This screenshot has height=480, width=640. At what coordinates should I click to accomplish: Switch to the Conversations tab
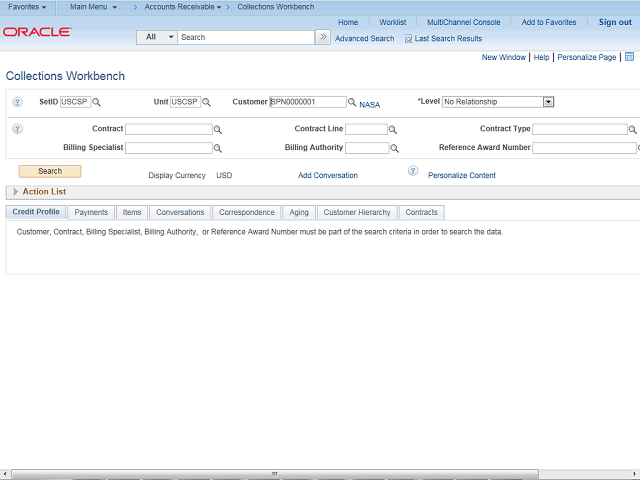click(x=180, y=212)
